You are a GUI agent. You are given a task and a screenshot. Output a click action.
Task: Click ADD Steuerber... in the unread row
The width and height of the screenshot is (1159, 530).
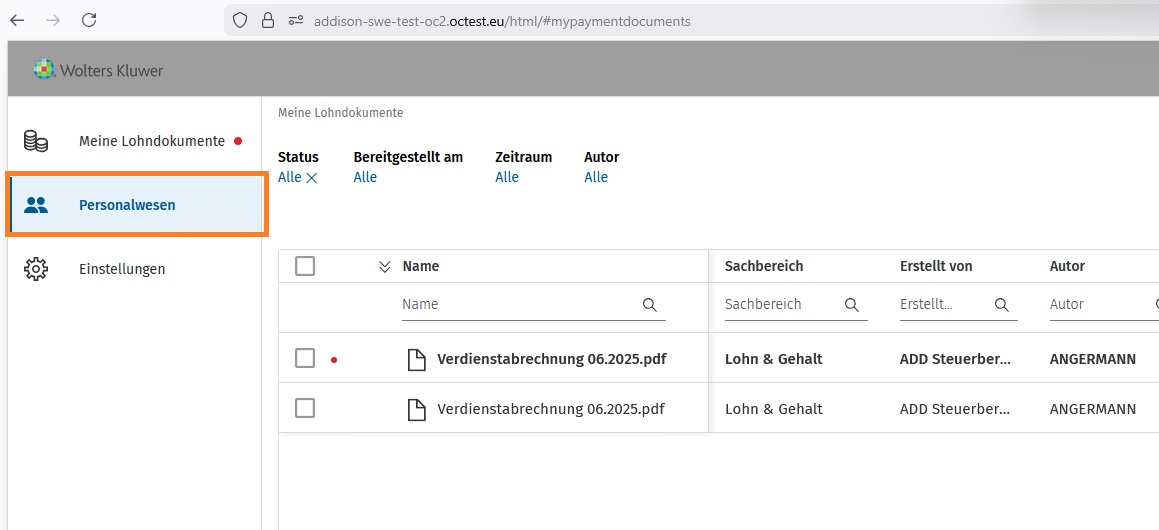(x=956, y=359)
